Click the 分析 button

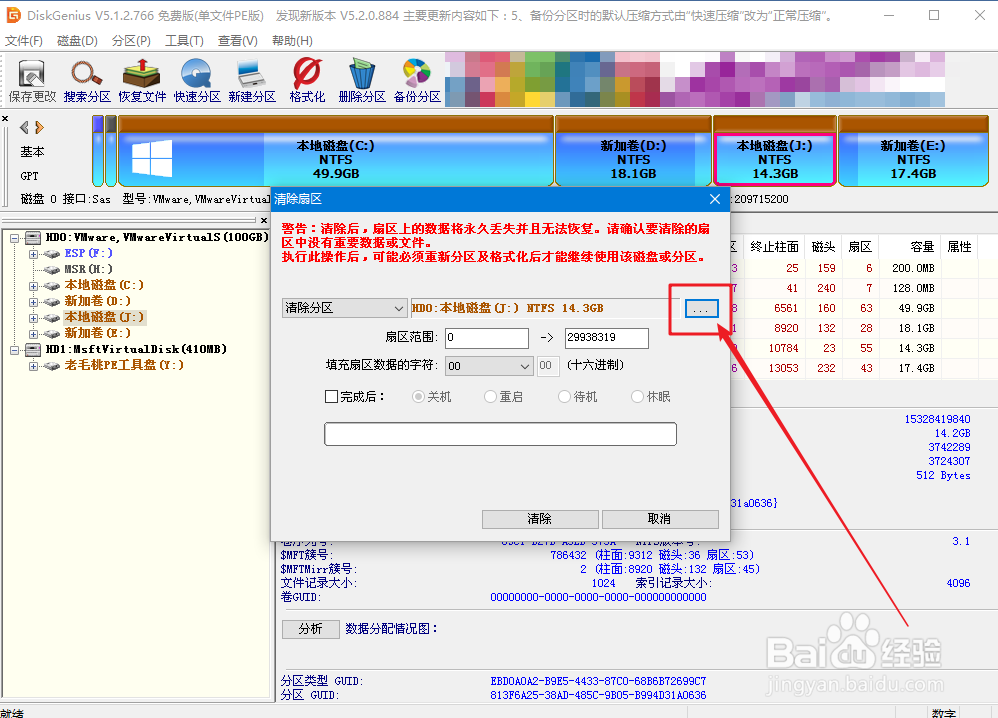(311, 628)
